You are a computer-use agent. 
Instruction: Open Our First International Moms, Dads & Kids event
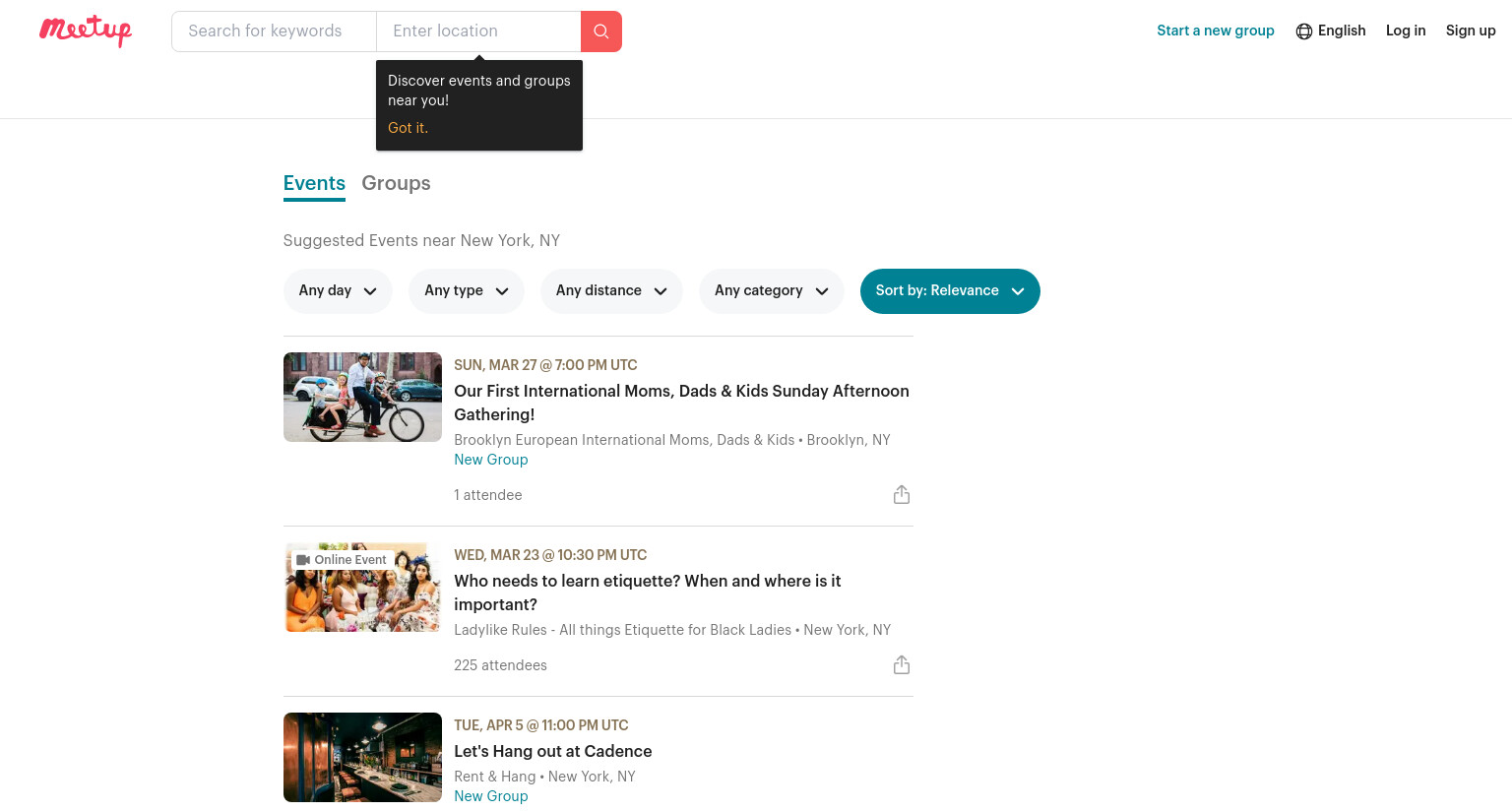681,403
